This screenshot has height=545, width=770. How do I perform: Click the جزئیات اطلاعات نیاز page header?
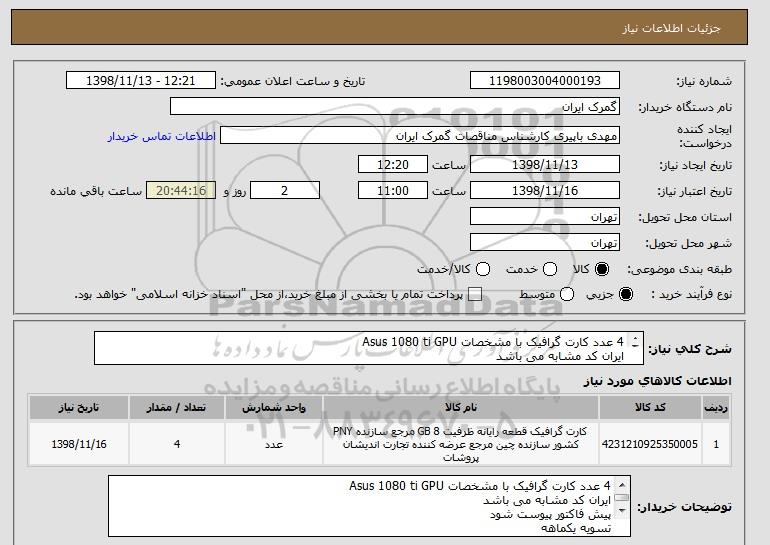coord(671,28)
